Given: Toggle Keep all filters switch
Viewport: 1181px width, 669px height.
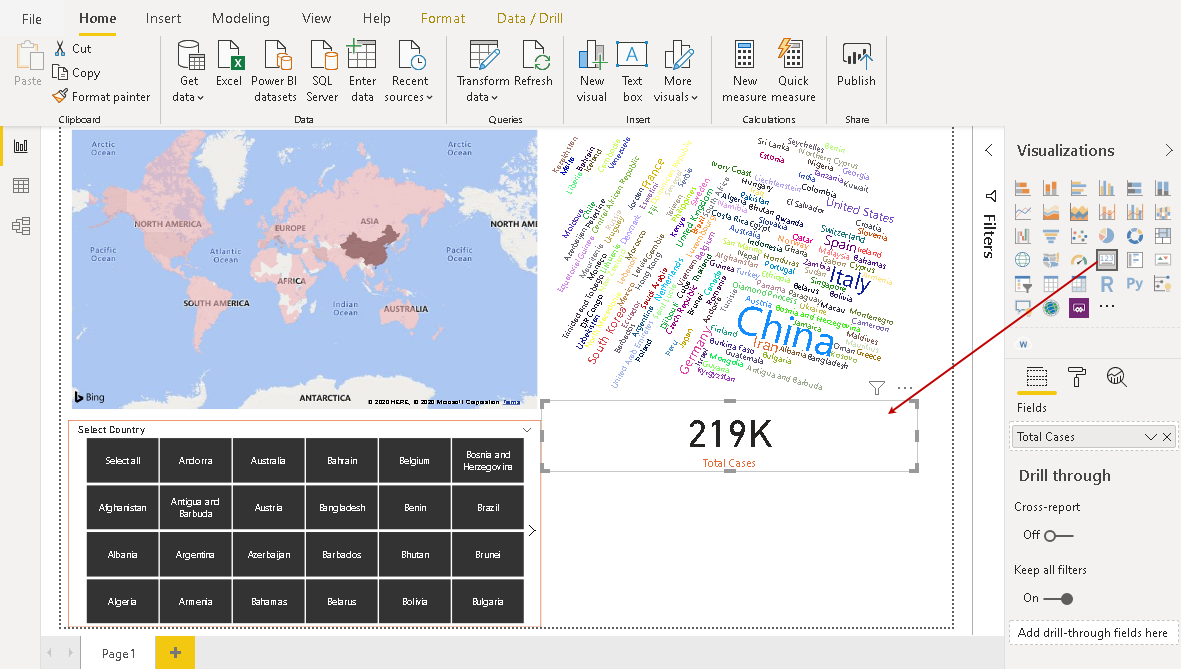Looking at the screenshot, I should coord(1058,599).
